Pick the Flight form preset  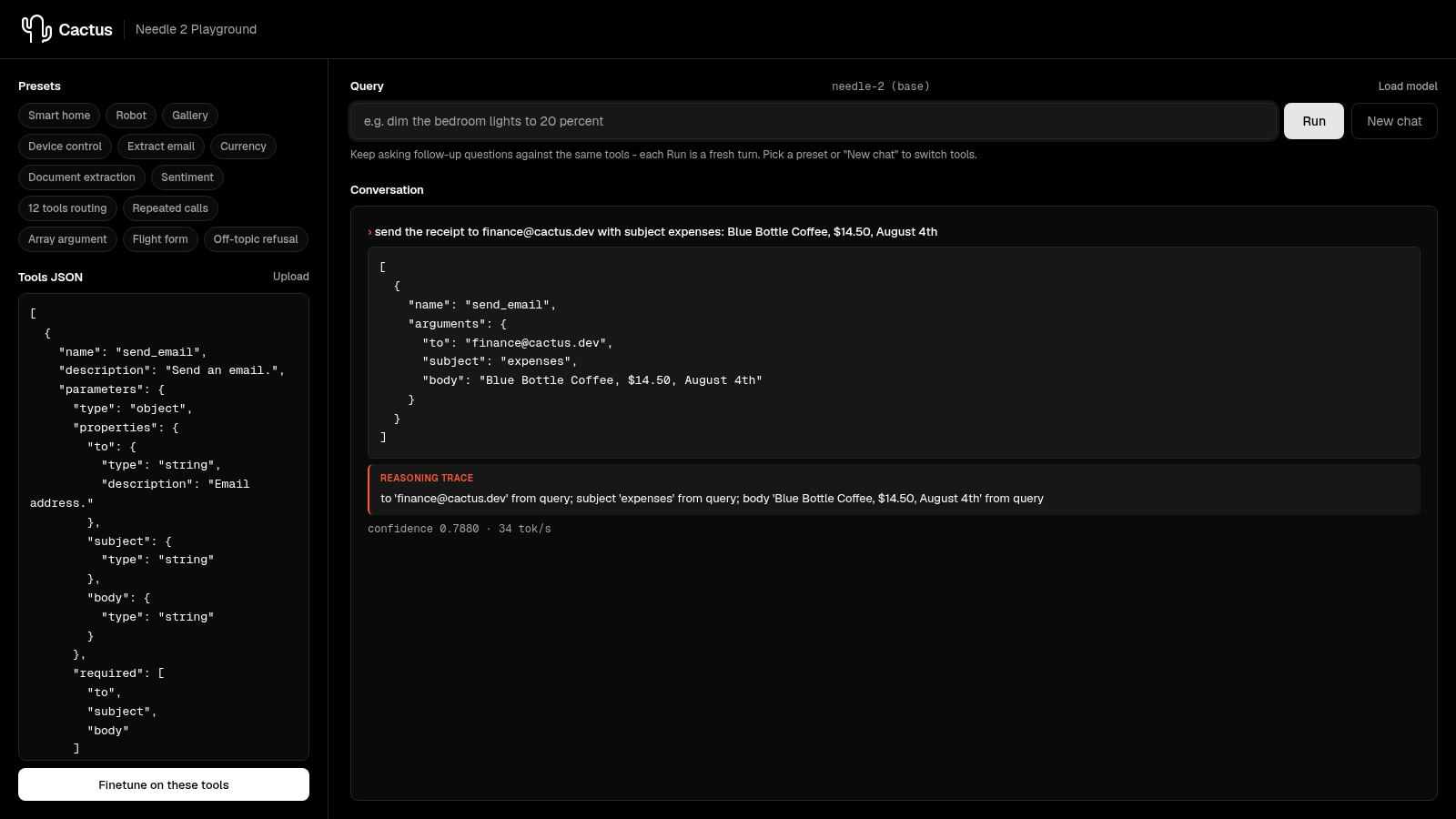coord(160,239)
